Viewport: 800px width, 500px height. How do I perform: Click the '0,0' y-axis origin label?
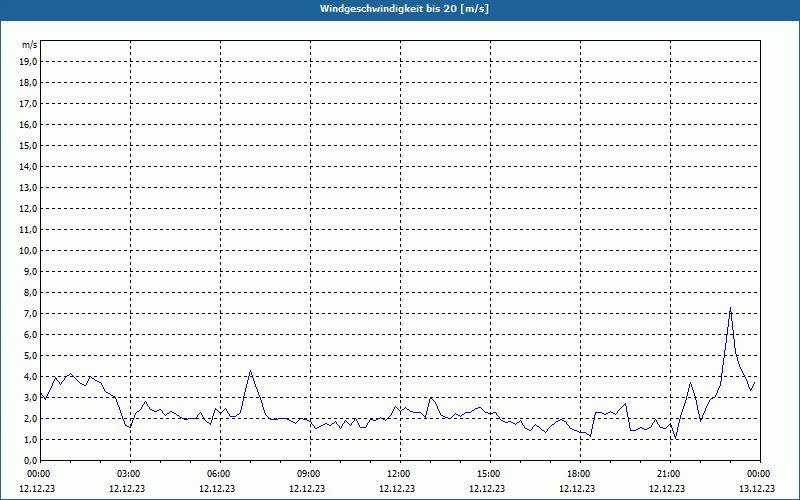pyautogui.click(x=30, y=460)
